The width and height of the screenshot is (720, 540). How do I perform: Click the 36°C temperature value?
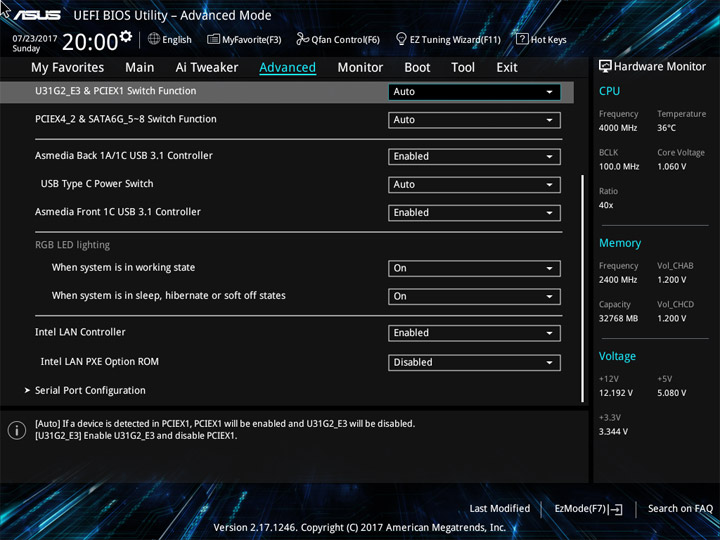coord(666,128)
